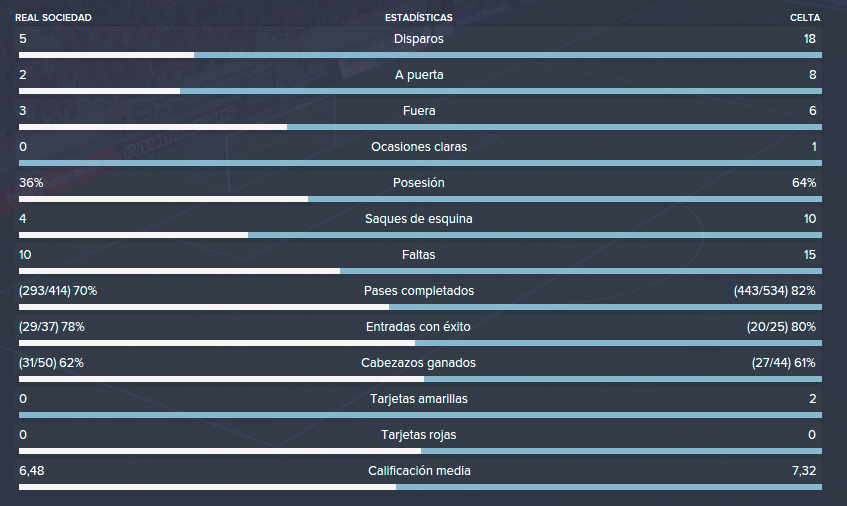Click the Ocasiones claras label
This screenshot has height=506, width=847.
point(419,147)
